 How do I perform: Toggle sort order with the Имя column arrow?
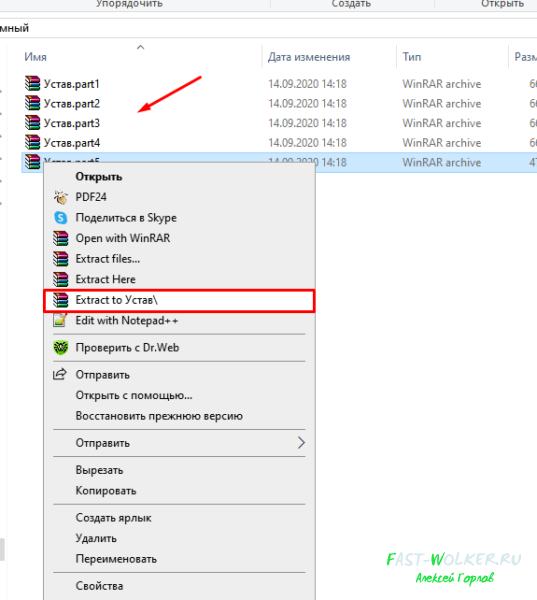(140, 47)
